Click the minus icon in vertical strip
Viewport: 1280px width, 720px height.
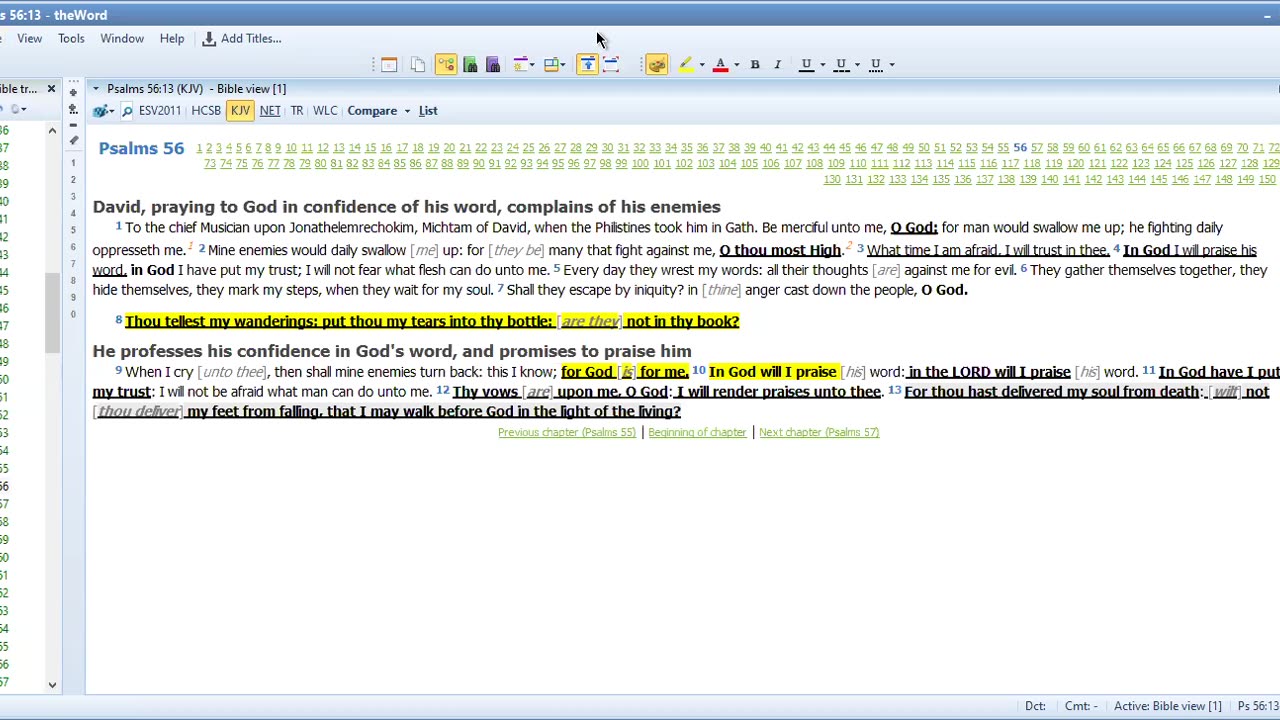[73, 124]
